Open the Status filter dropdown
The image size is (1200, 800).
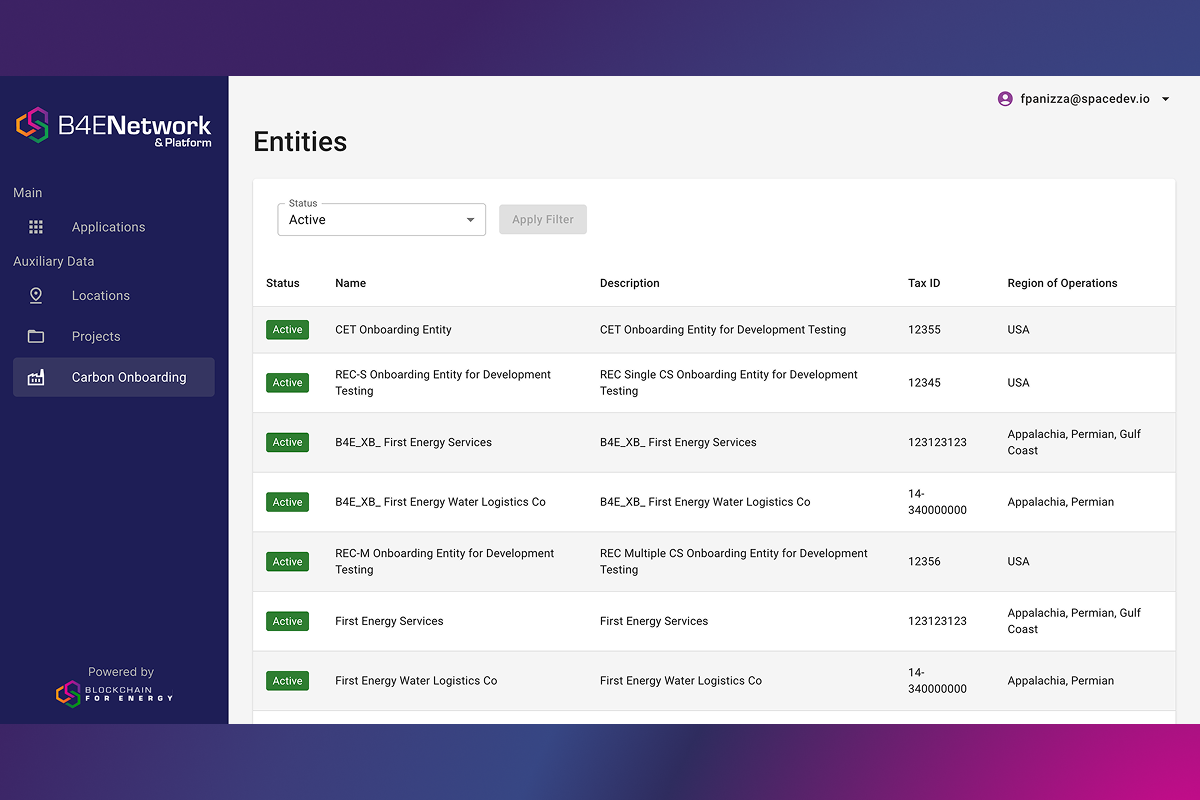[381, 220]
